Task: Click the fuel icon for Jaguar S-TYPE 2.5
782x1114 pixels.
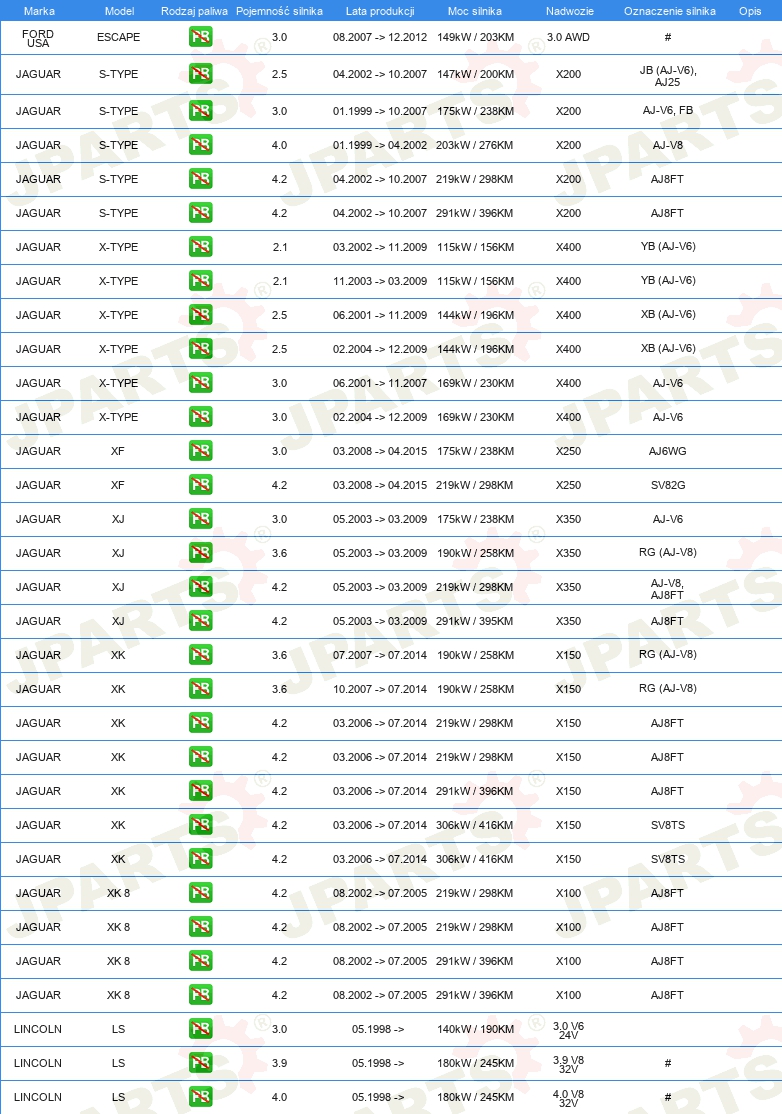Action: [201, 74]
